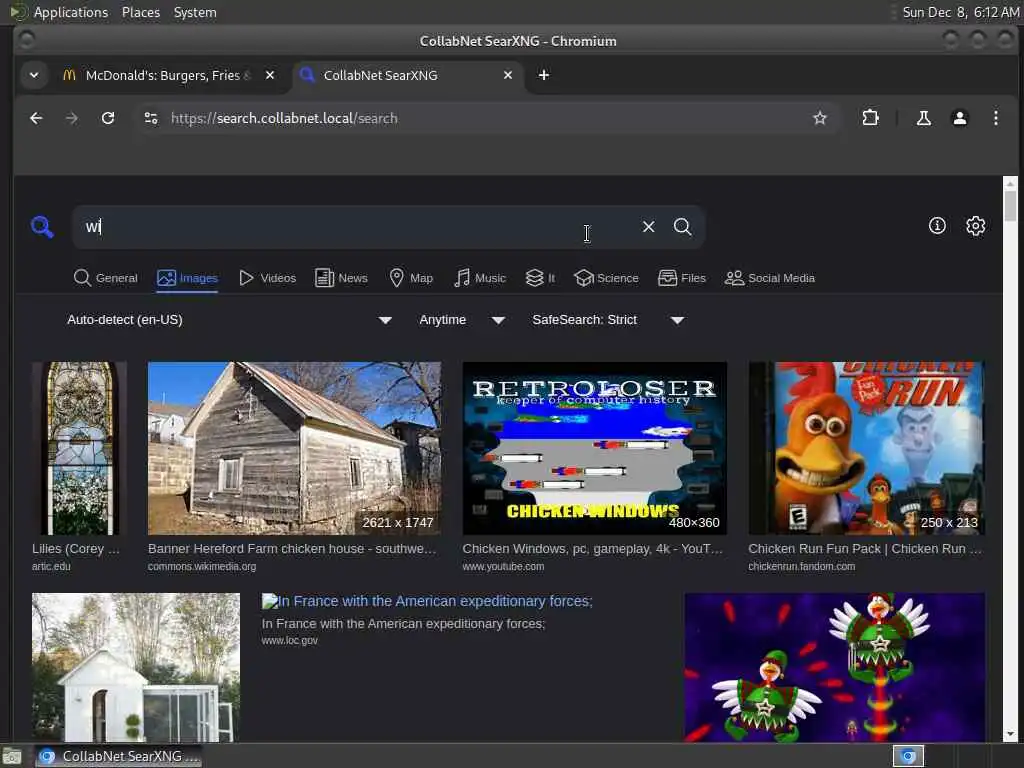The height and width of the screenshot is (768, 1024).
Task: Submit search with magnifier button
Action: click(682, 227)
